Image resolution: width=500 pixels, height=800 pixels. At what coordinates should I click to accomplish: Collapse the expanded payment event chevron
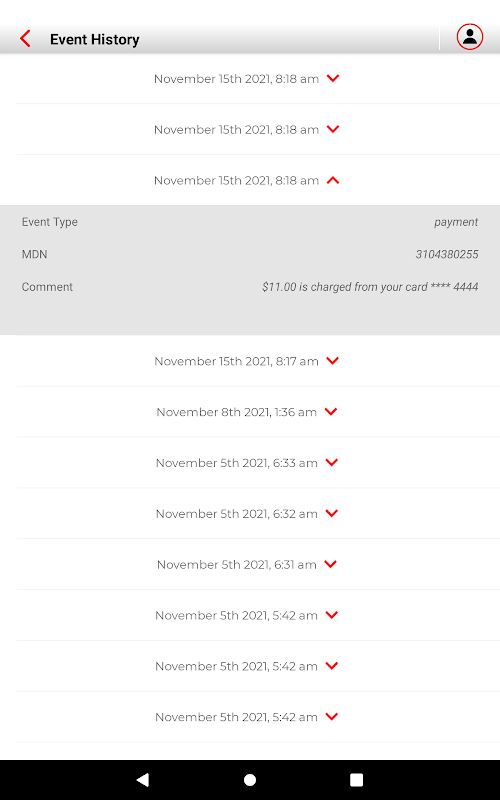333,180
